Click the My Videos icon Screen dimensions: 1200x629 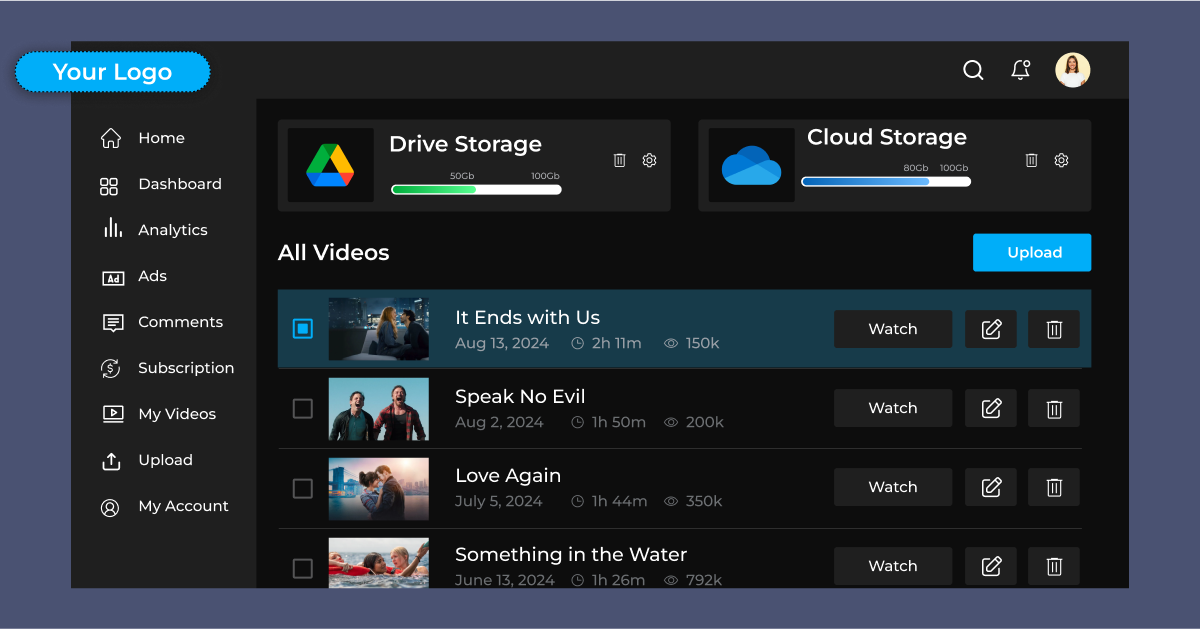click(x=111, y=413)
